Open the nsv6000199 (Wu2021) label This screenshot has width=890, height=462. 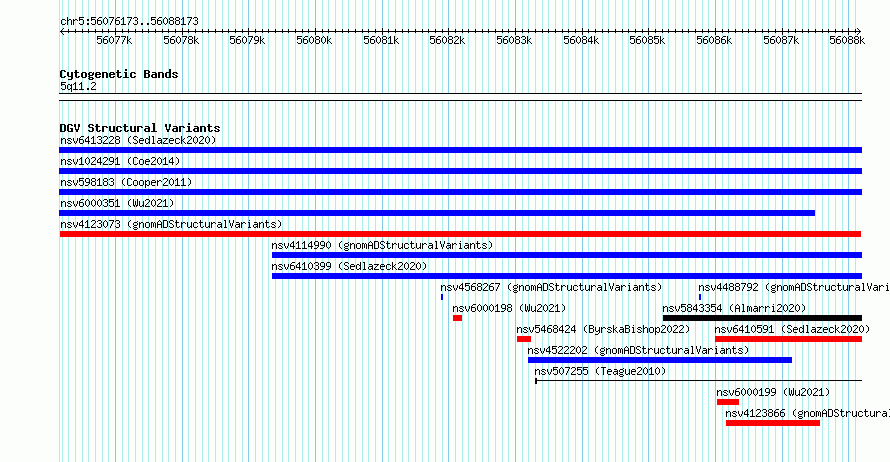(773, 392)
